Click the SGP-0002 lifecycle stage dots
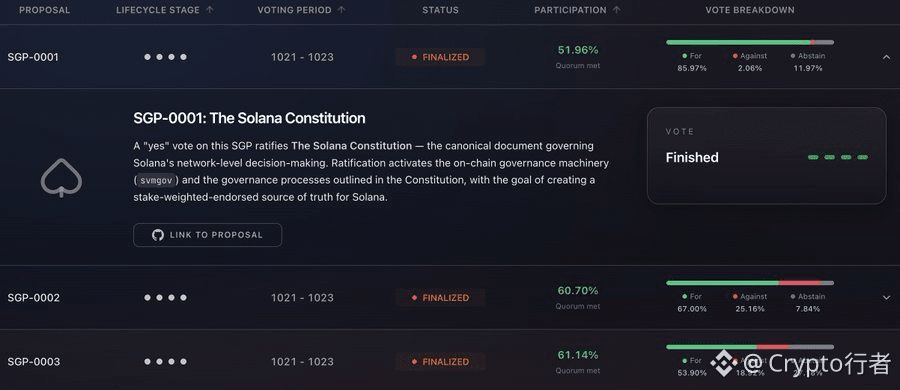 (x=165, y=298)
